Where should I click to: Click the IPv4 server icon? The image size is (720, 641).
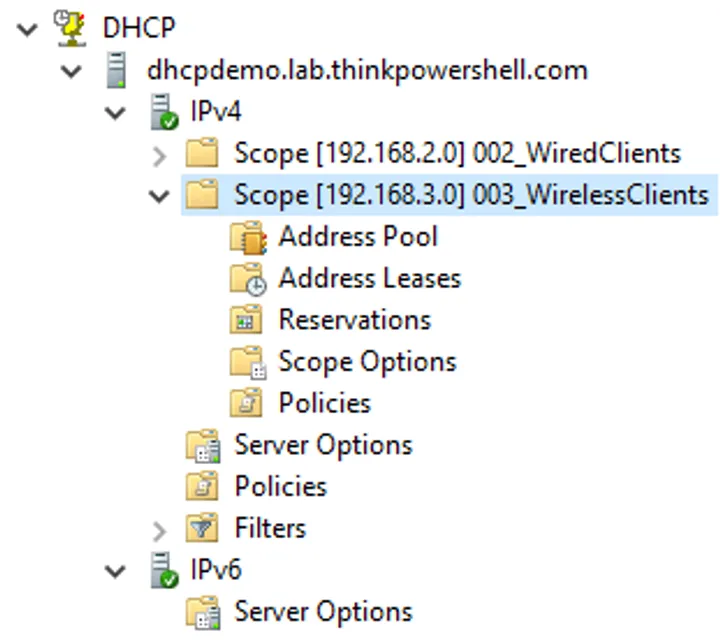point(161,112)
